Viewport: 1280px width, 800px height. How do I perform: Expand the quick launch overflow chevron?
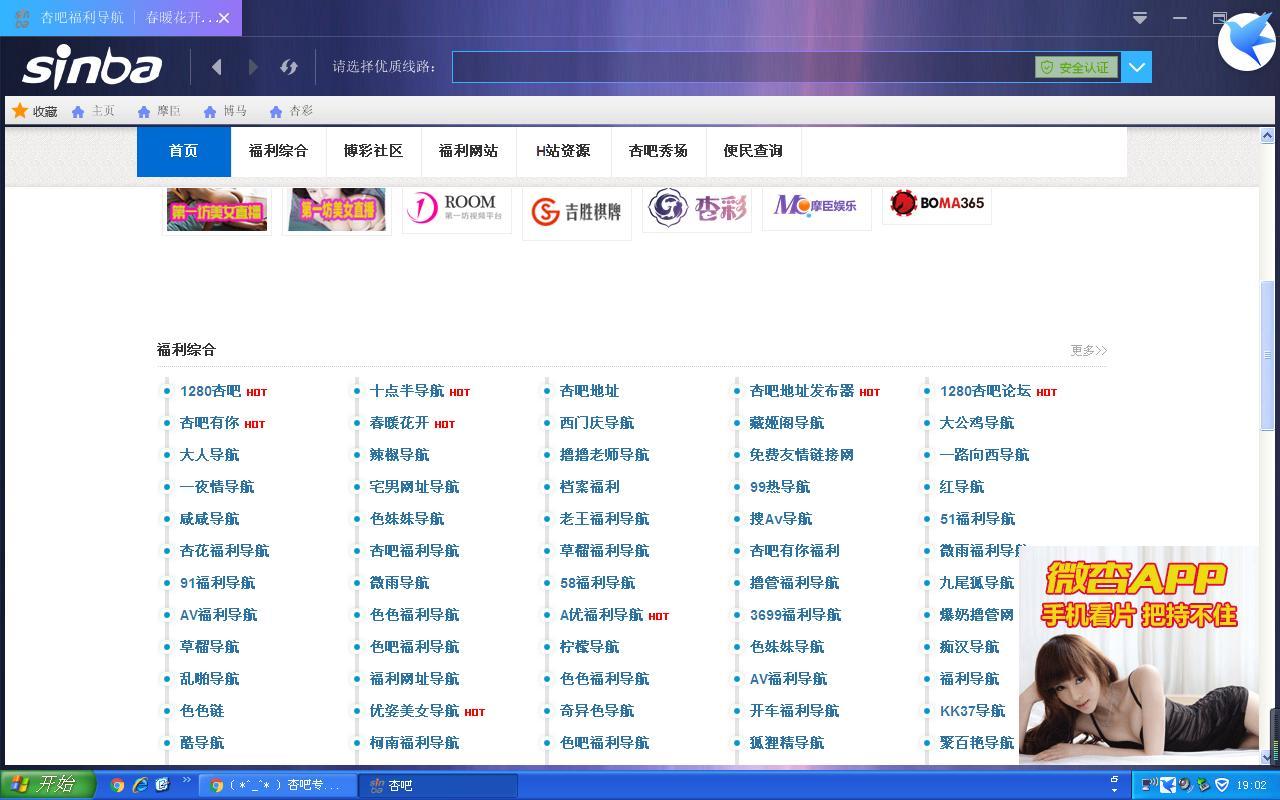[186, 780]
